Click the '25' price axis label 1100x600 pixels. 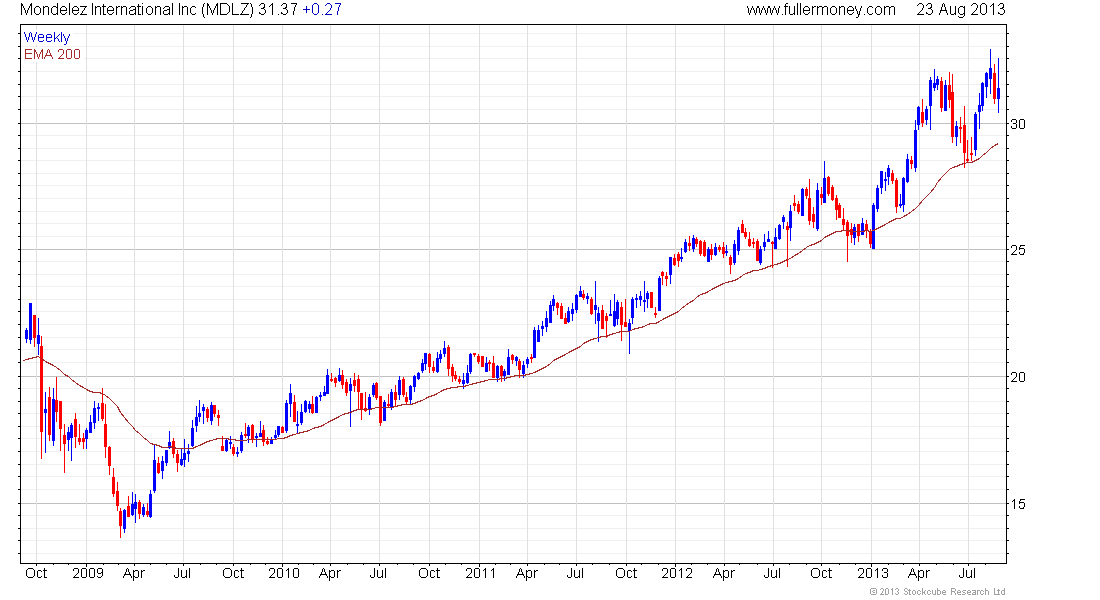click(x=1017, y=251)
